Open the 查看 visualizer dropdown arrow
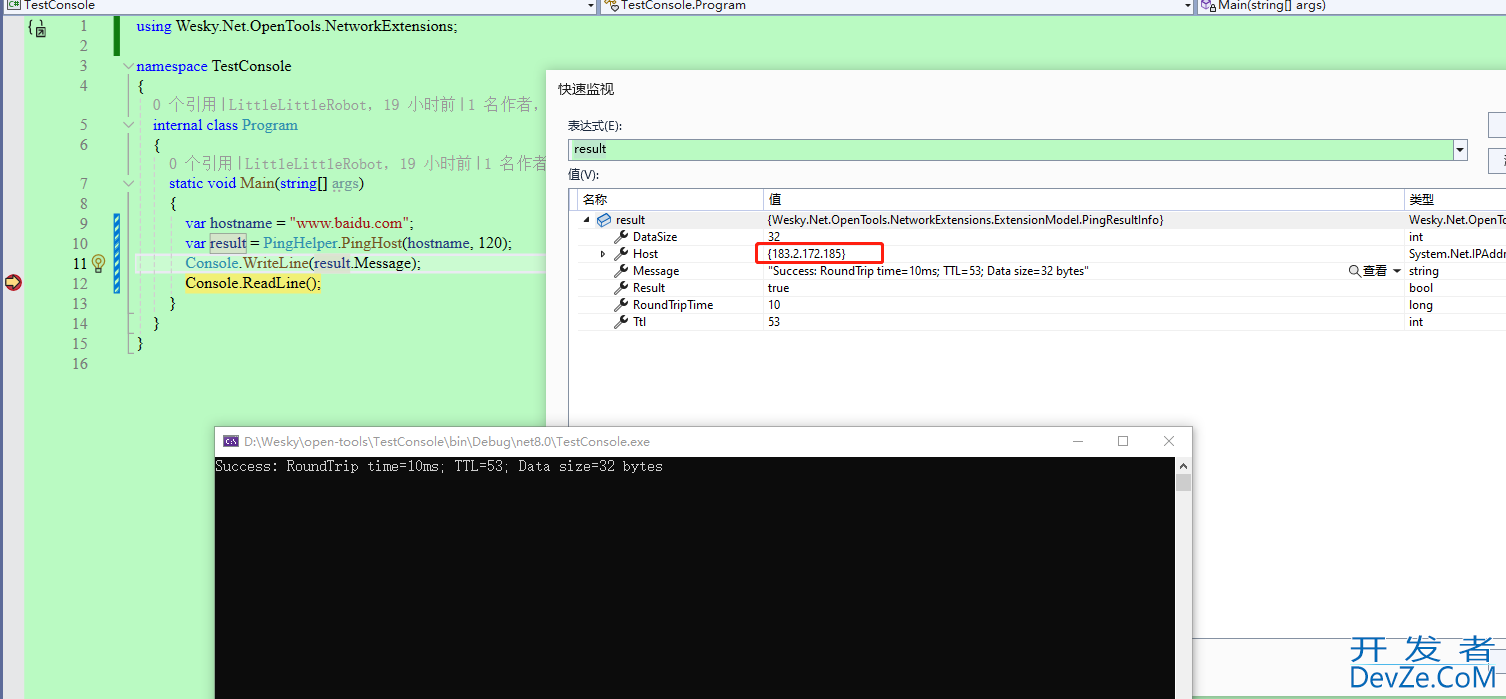This screenshot has width=1506, height=699. point(1397,271)
